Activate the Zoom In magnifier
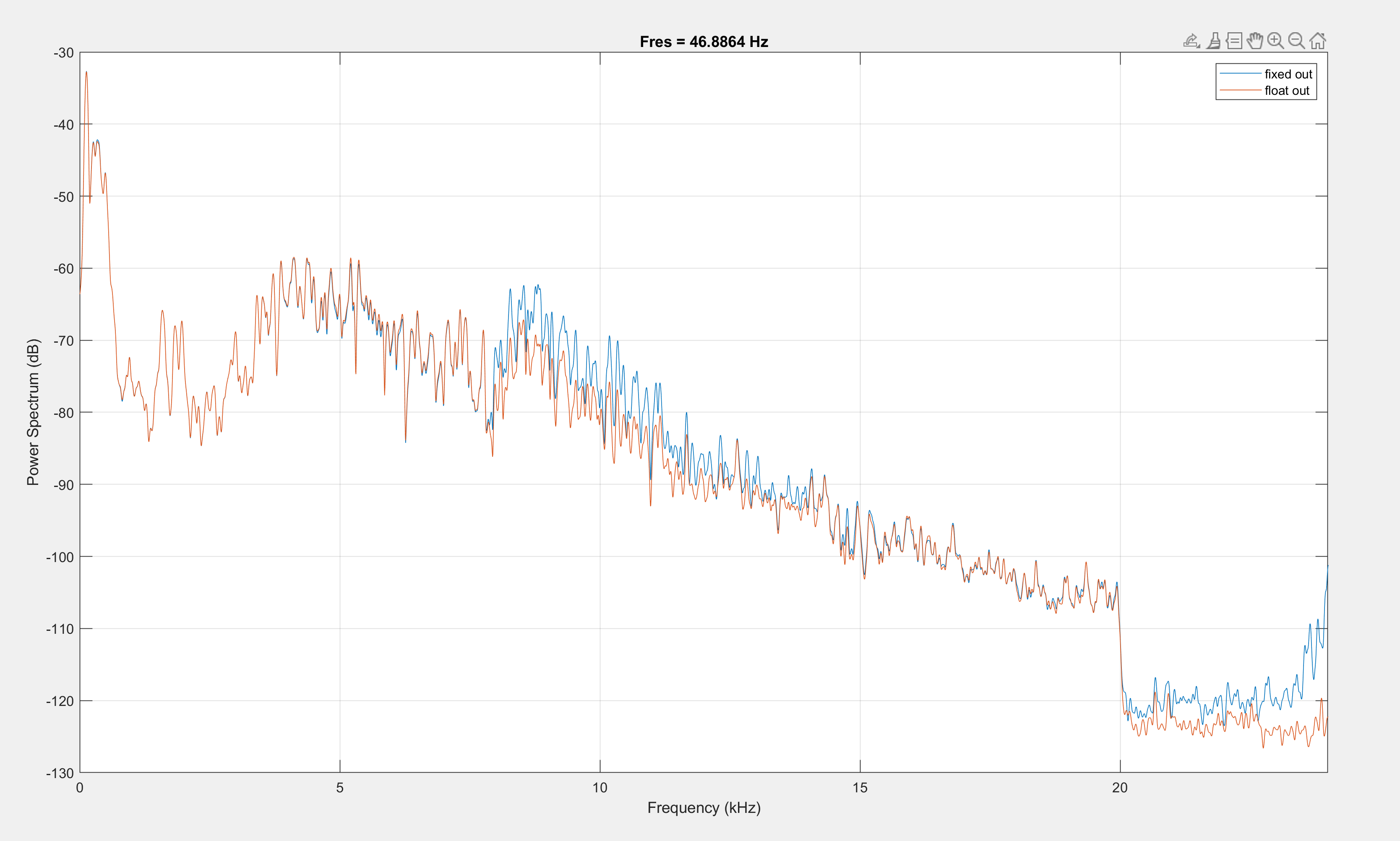 [x=1275, y=41]
